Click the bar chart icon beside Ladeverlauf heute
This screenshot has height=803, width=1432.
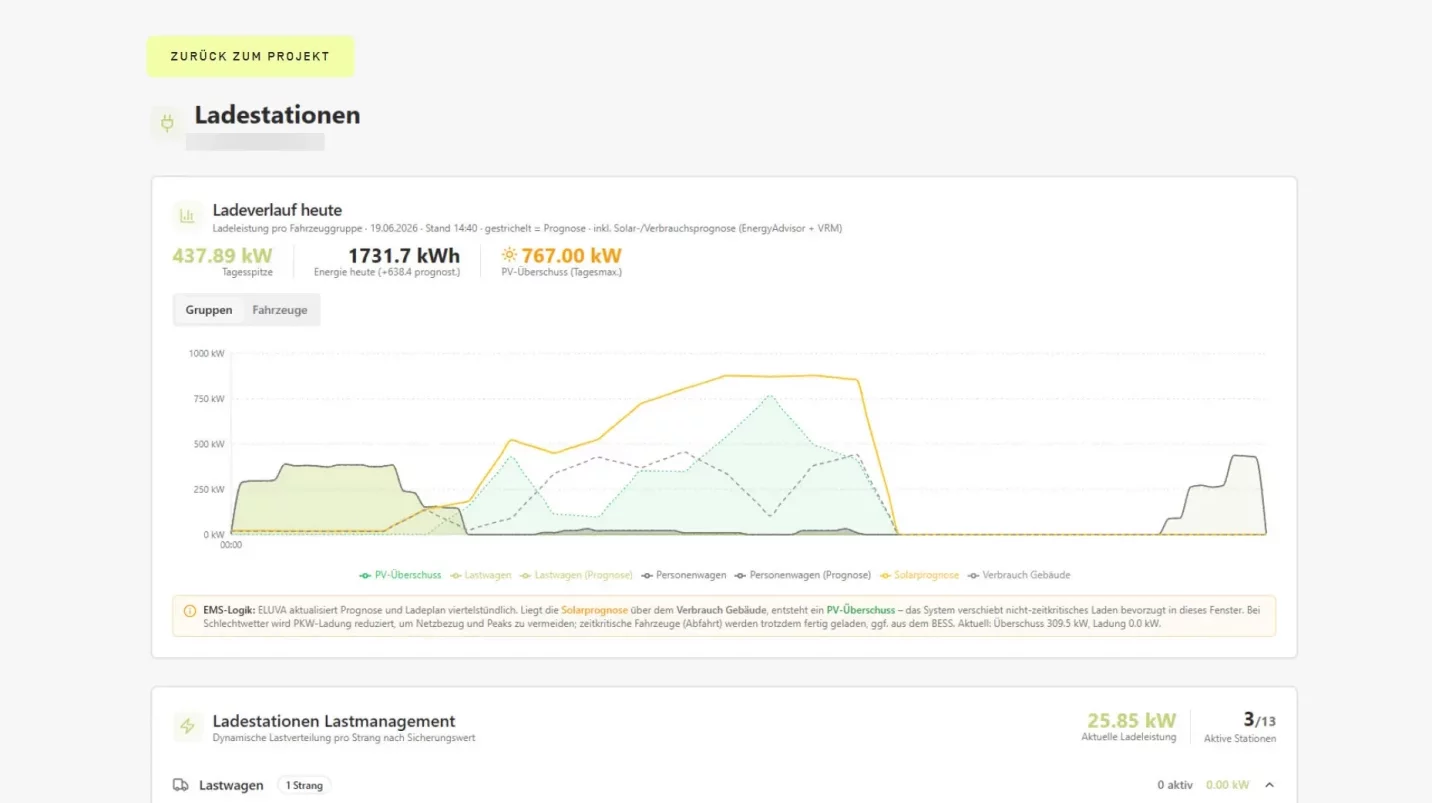(187, 215)
